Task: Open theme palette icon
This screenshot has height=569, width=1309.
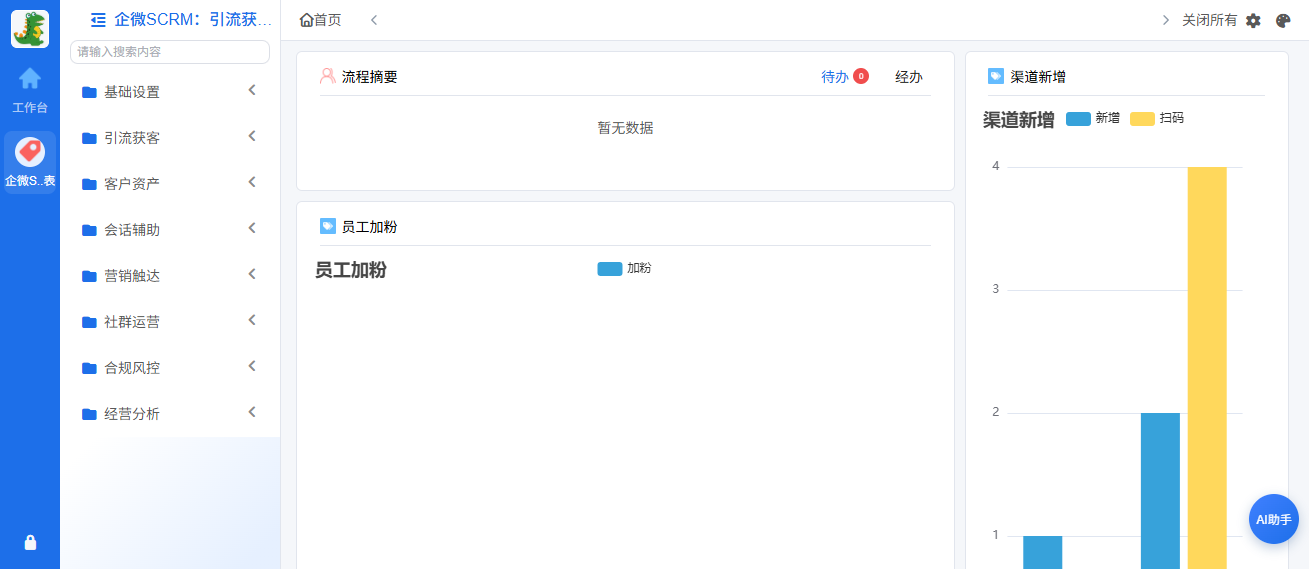Action: 1283,20
